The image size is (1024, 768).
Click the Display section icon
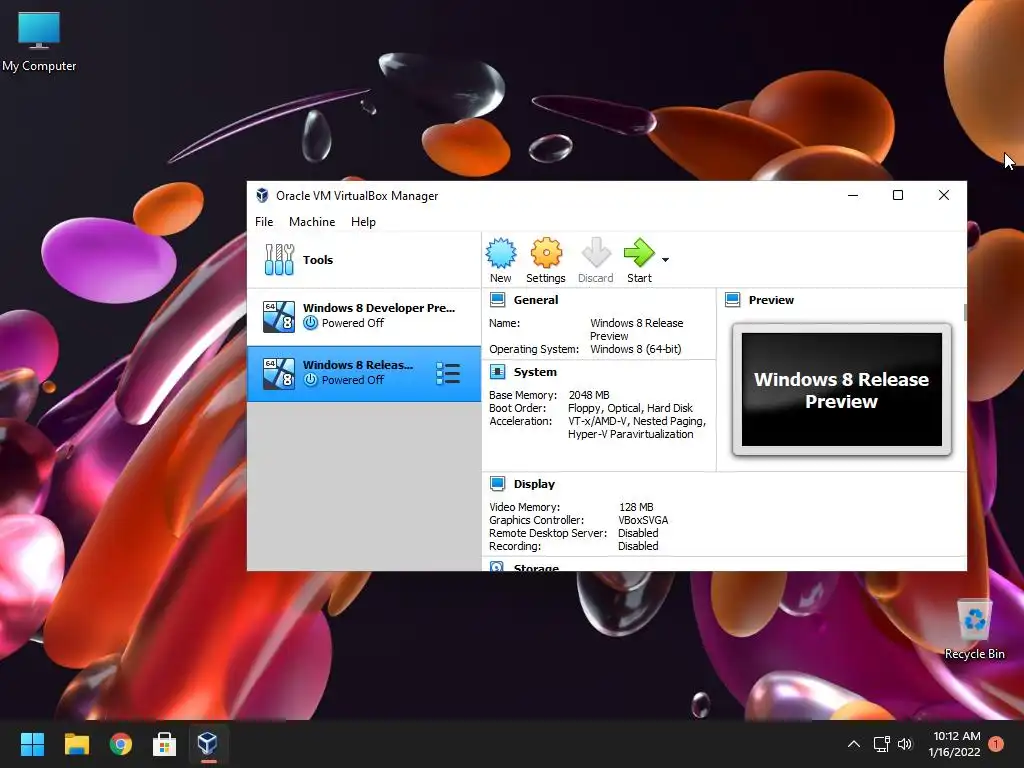[498, 484]
